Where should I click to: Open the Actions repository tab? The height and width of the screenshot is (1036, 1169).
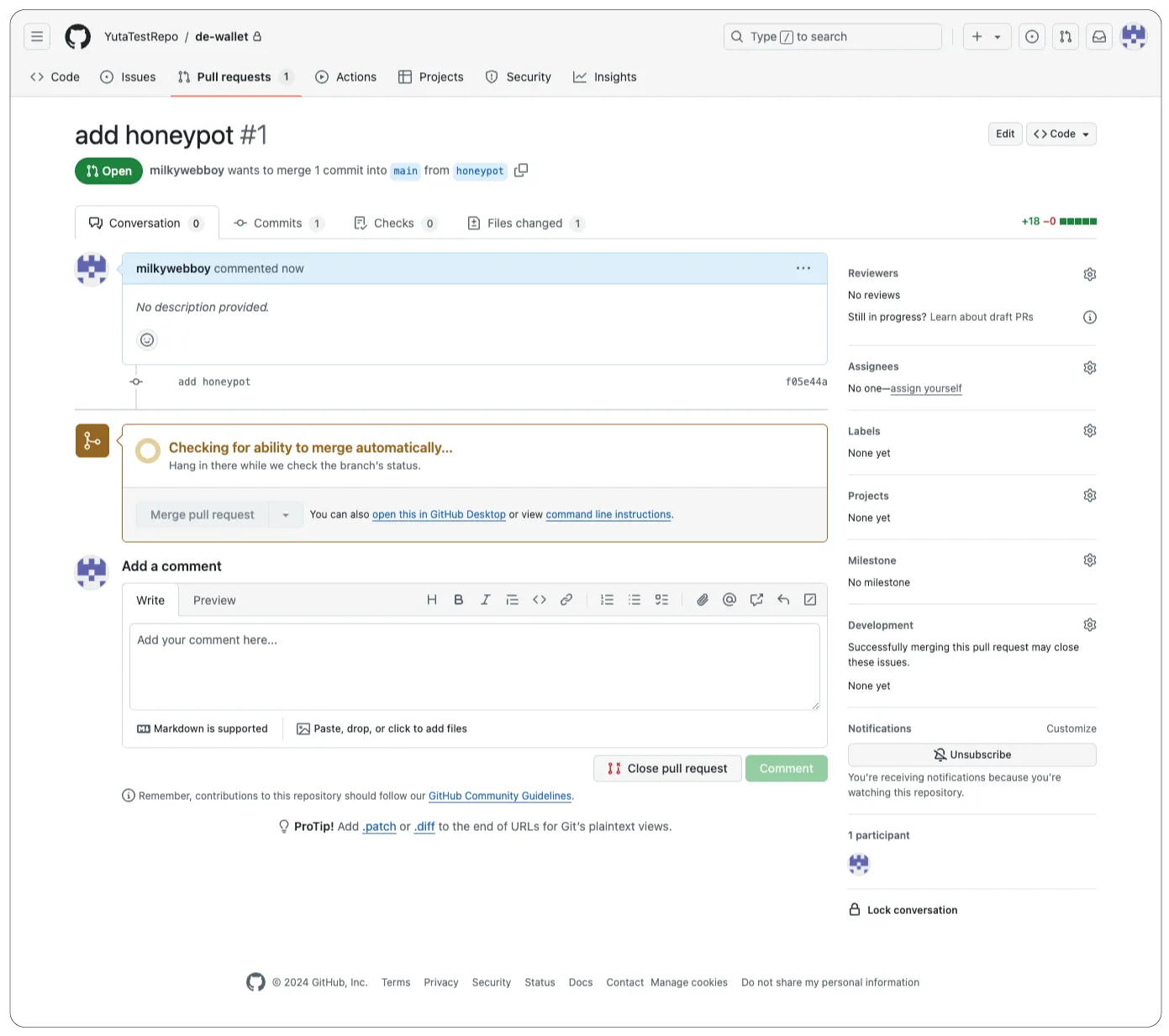345,77
